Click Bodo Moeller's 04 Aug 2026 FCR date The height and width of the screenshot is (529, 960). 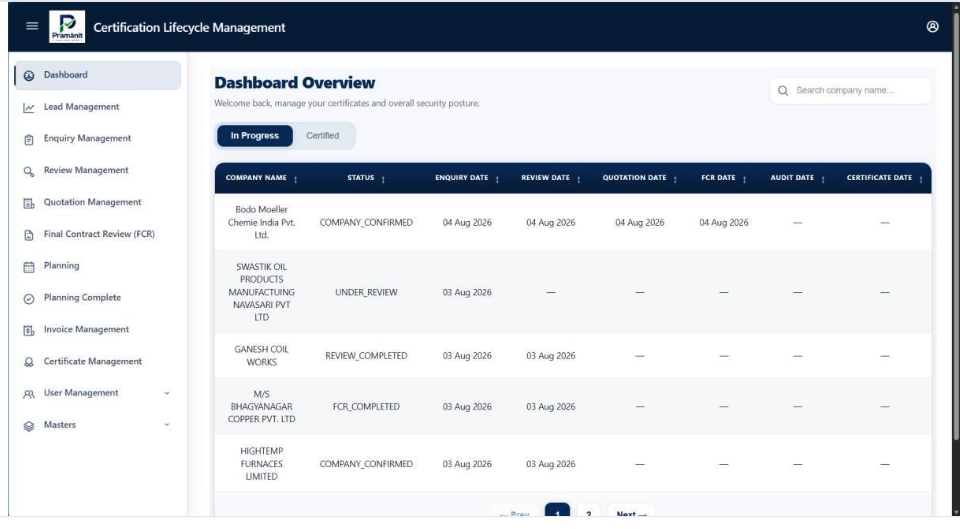pos(724,223)
